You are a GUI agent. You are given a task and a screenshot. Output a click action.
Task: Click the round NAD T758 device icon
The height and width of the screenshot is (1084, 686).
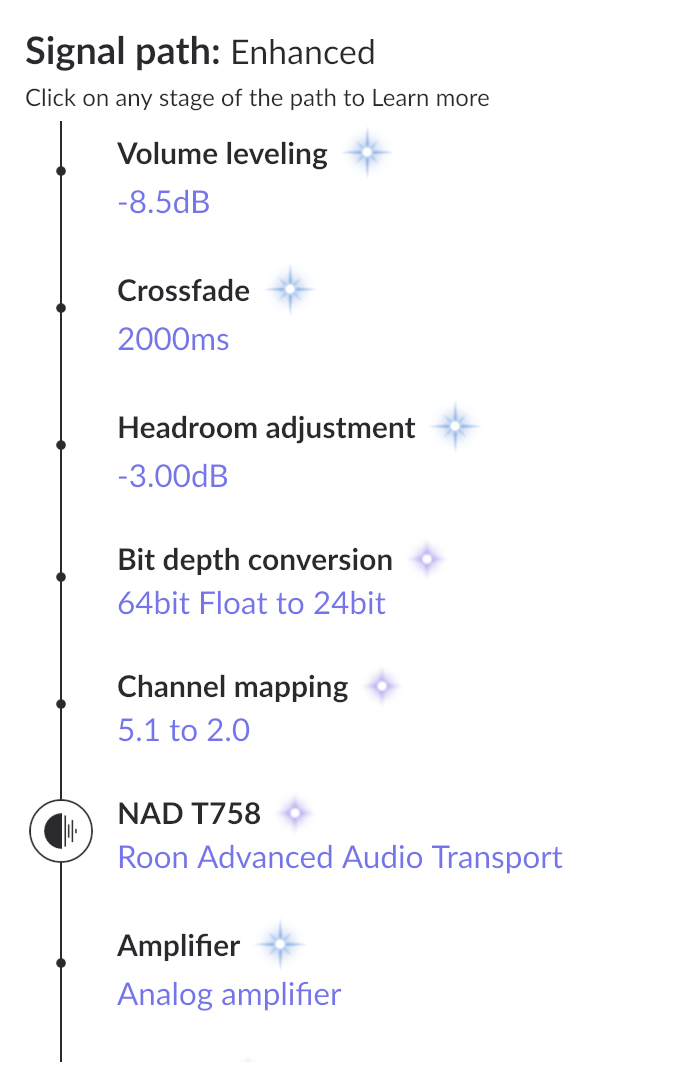pos(61,831)
